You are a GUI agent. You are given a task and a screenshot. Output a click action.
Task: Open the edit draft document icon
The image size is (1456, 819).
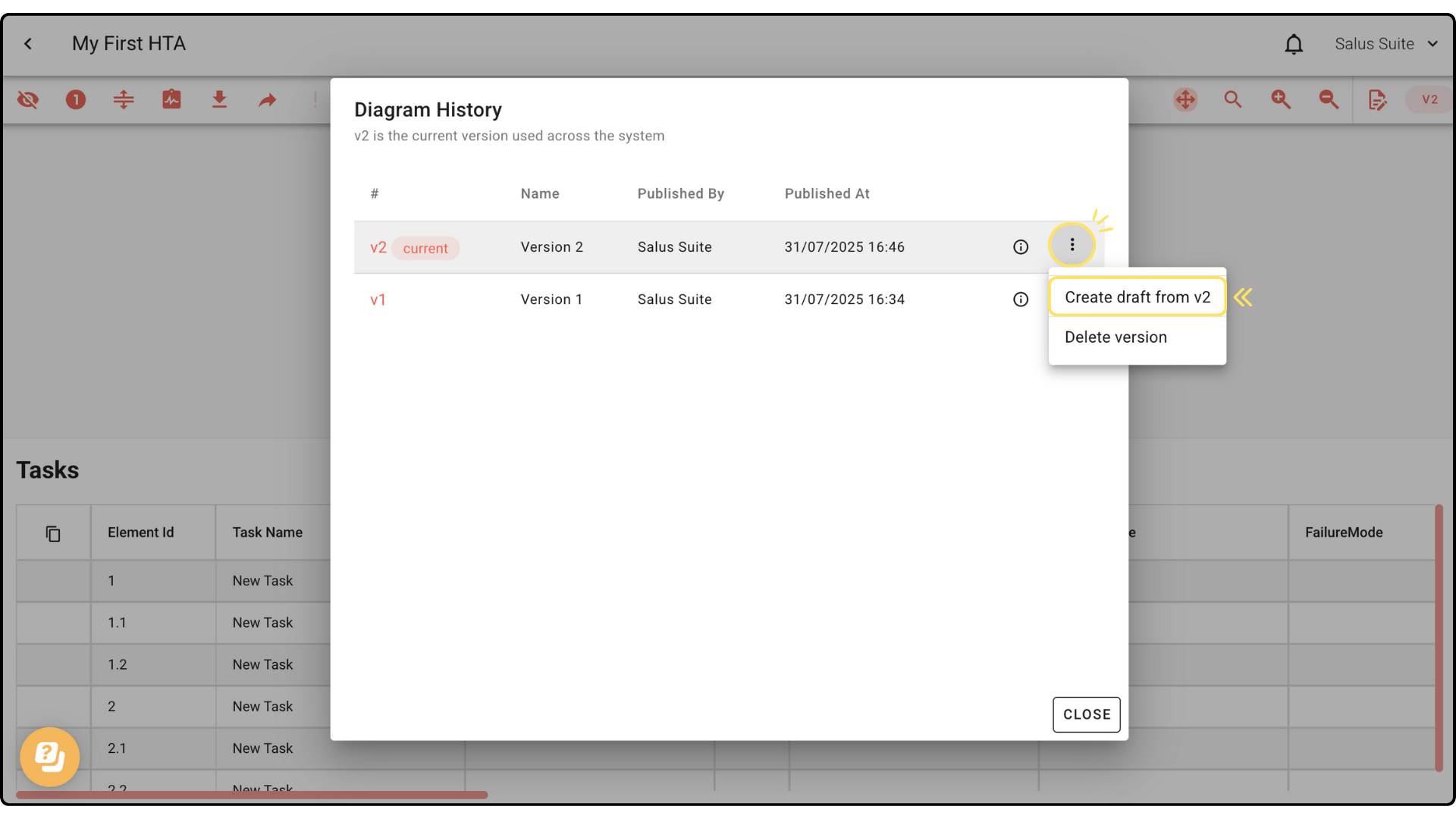pyautogui.click(x=1377, y=99)
